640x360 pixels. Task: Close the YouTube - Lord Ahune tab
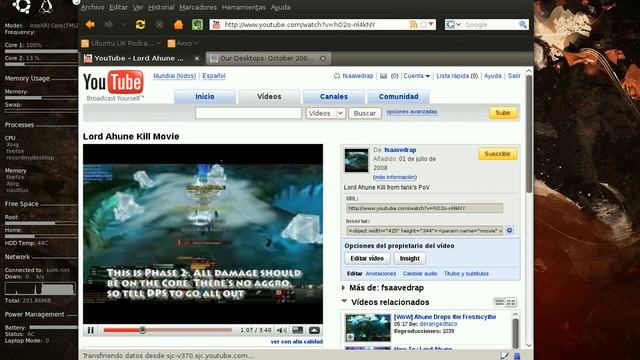pyautogui.click(x=197, y=58)
